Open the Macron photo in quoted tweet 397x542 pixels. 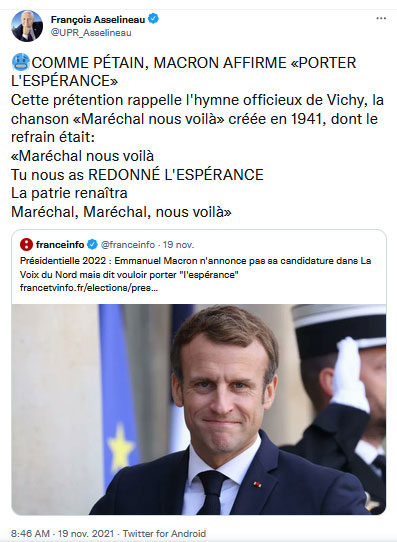click(199, 409)
